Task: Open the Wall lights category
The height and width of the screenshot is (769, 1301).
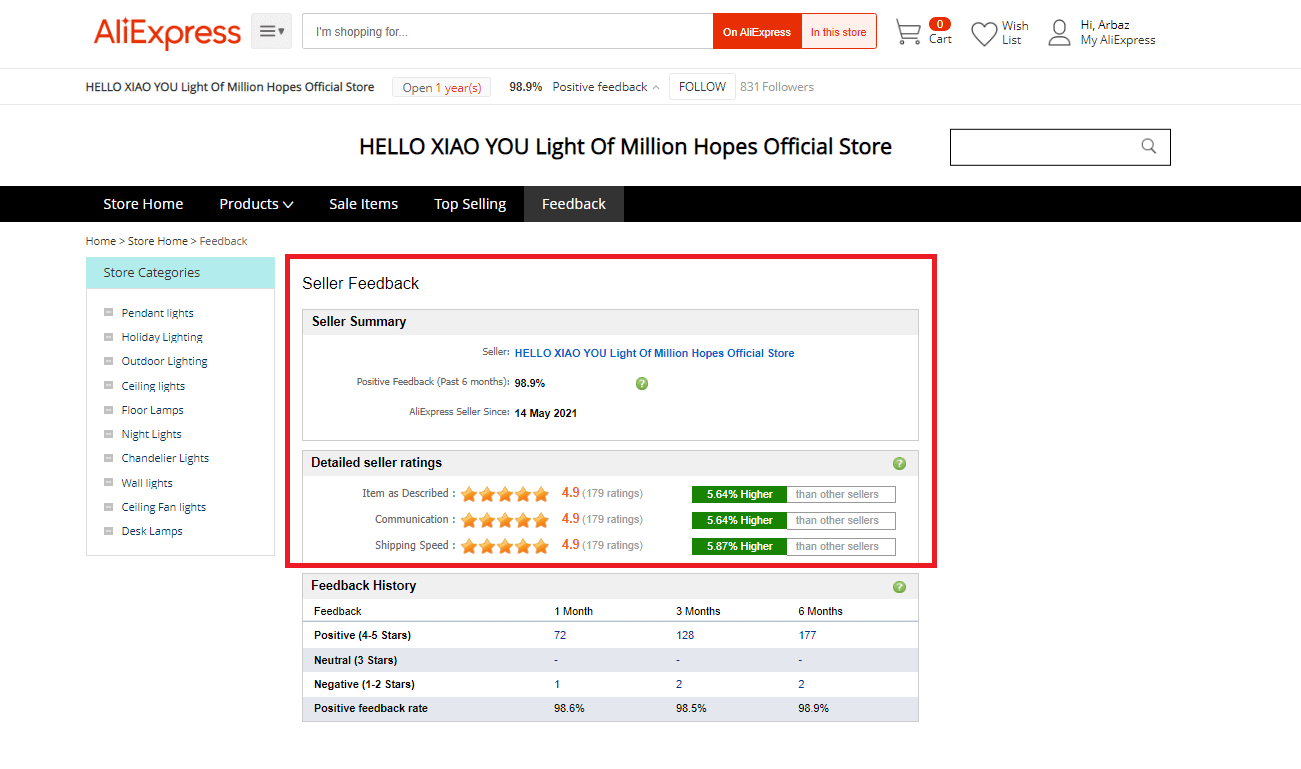Action: point(147,483)
